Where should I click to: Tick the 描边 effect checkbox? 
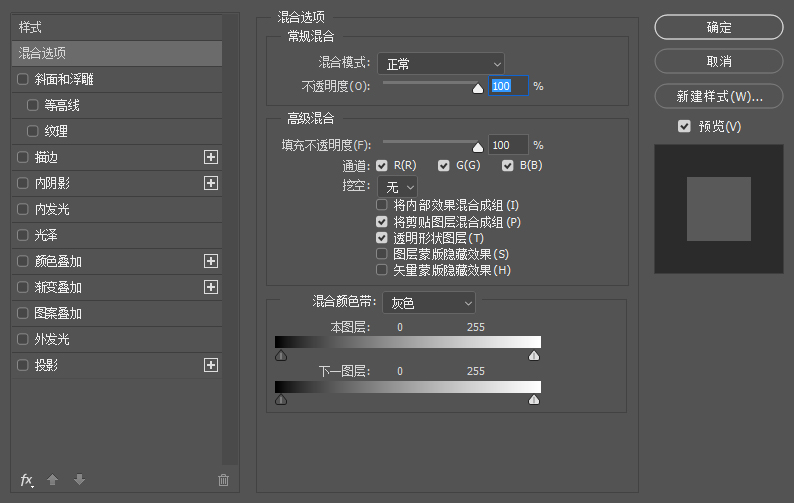click(23, 157)
